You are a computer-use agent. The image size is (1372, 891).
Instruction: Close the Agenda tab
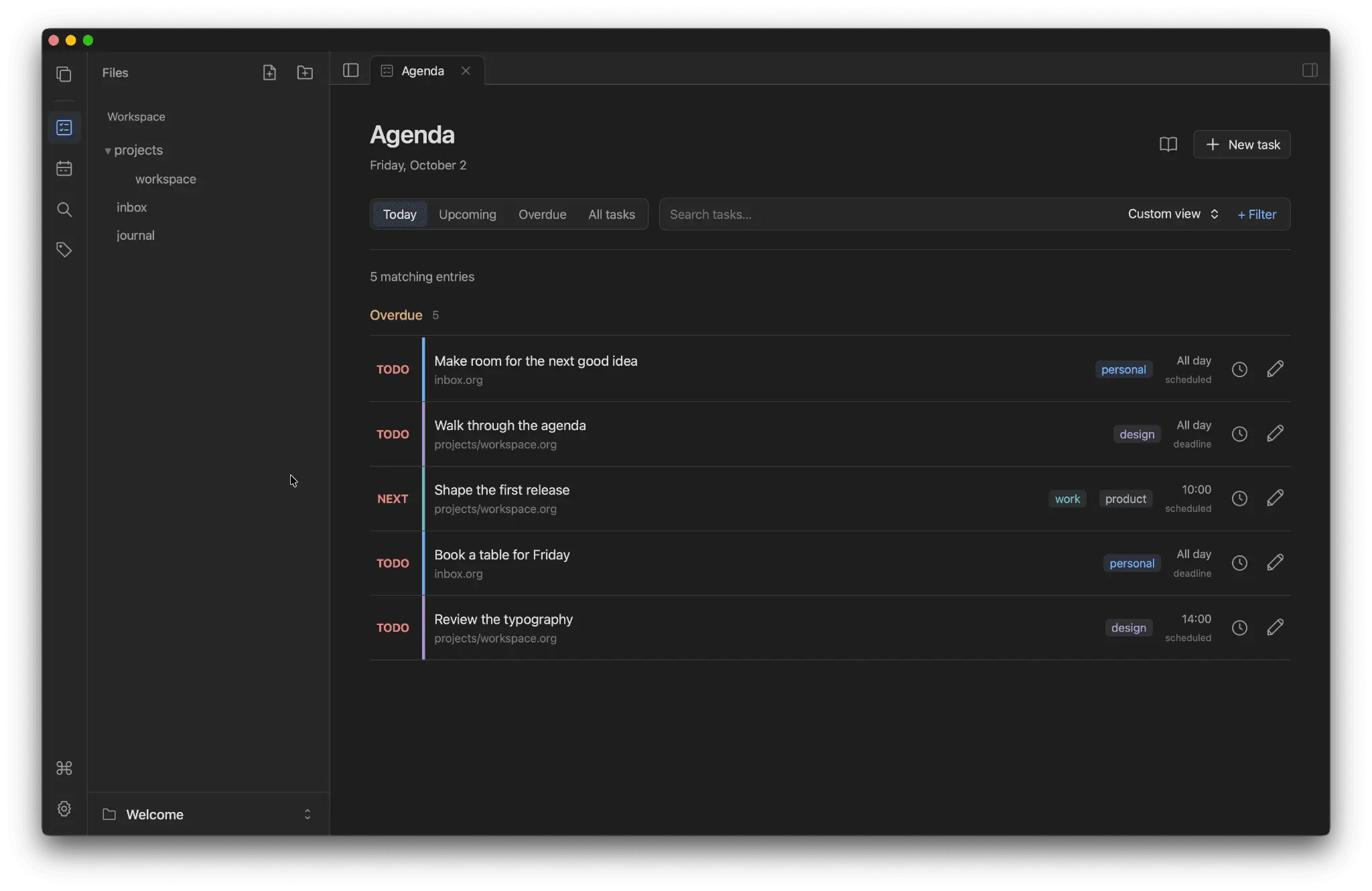(466, 71)
